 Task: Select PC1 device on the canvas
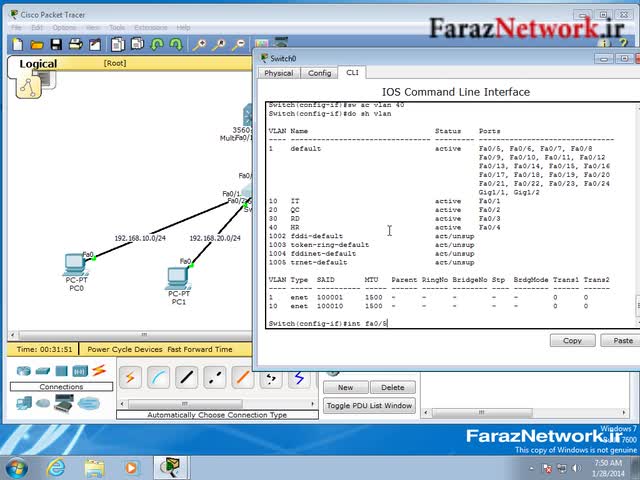pos(178,278)
